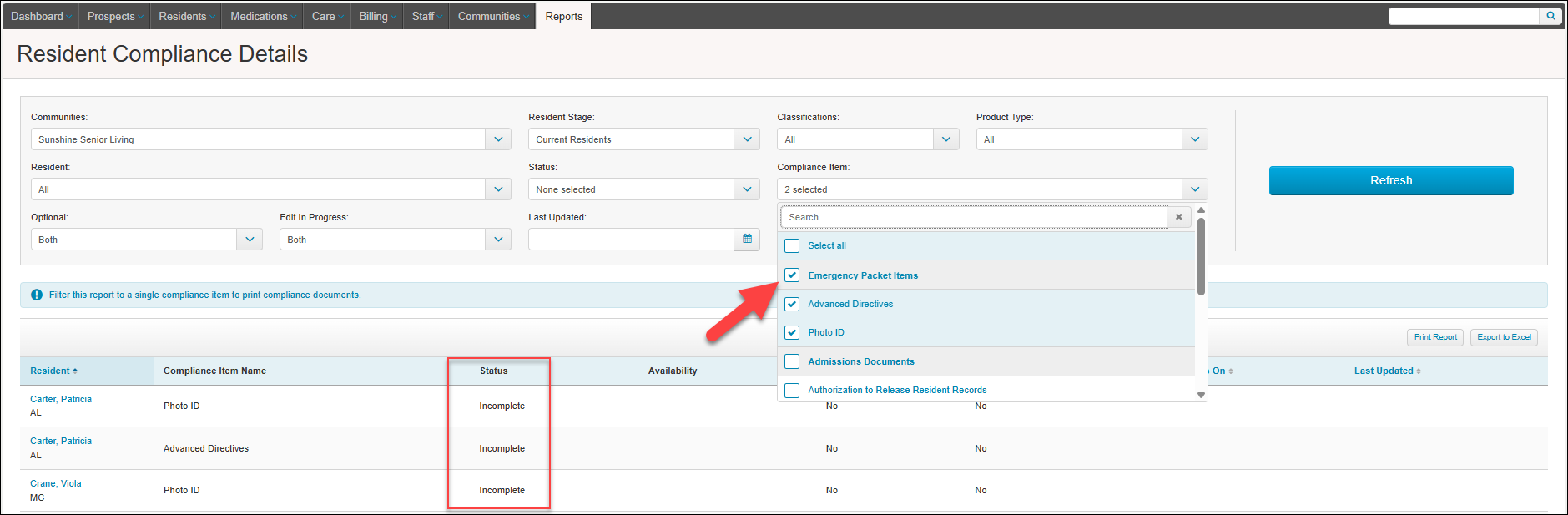Uncheck Emergency Packet Items checkbox
This screenshot has width=1568, height=515.
(792, 275)
